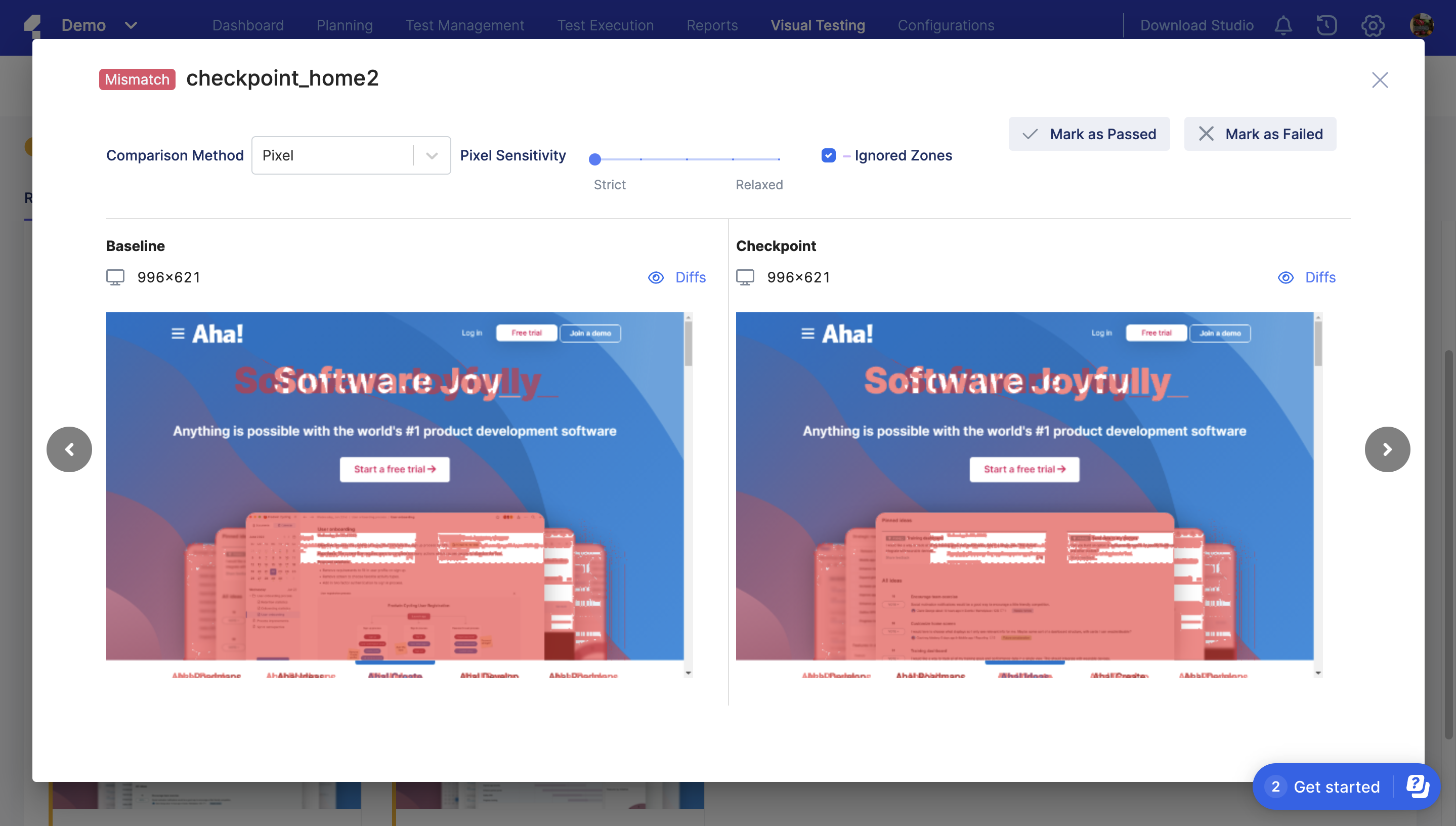The width and height of the screenshot is (1456, 826).
Task: Expand the Demo project dropdown
Action: (131, 25)
